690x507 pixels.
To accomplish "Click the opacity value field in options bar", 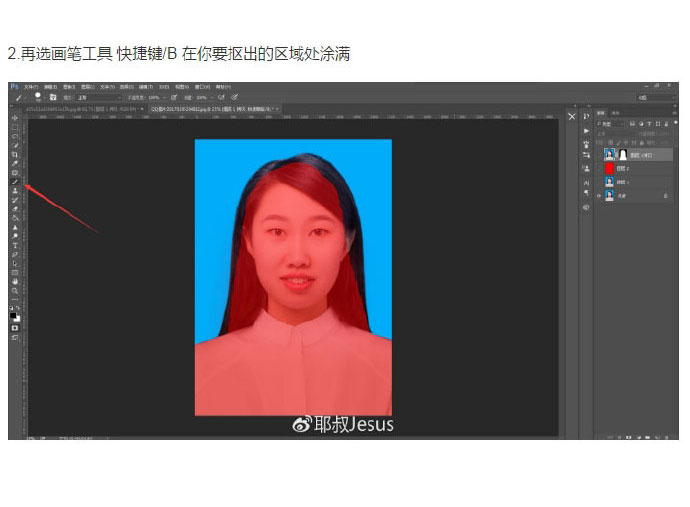I will pyautogui.click(x=154, y=97).
